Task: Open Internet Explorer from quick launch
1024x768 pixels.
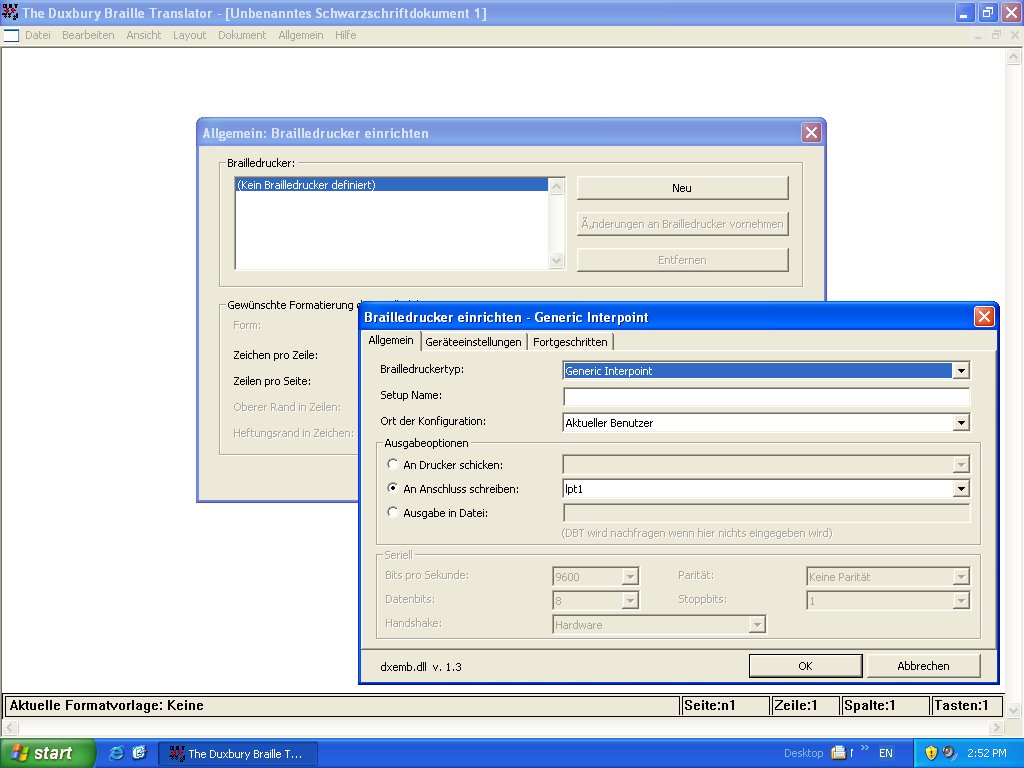Action: tap(116, 753)
